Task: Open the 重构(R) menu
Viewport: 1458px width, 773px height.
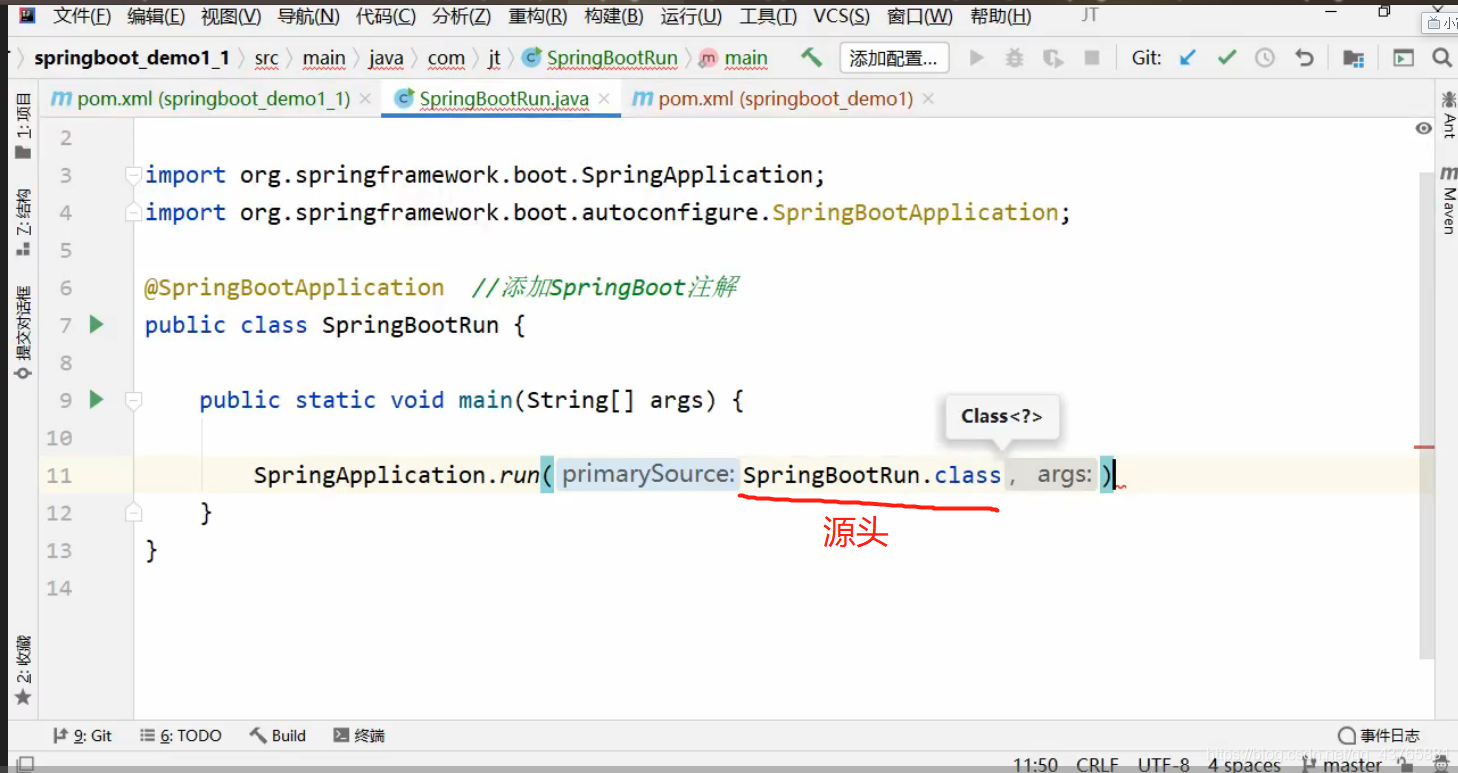Action: click(538, 16)
